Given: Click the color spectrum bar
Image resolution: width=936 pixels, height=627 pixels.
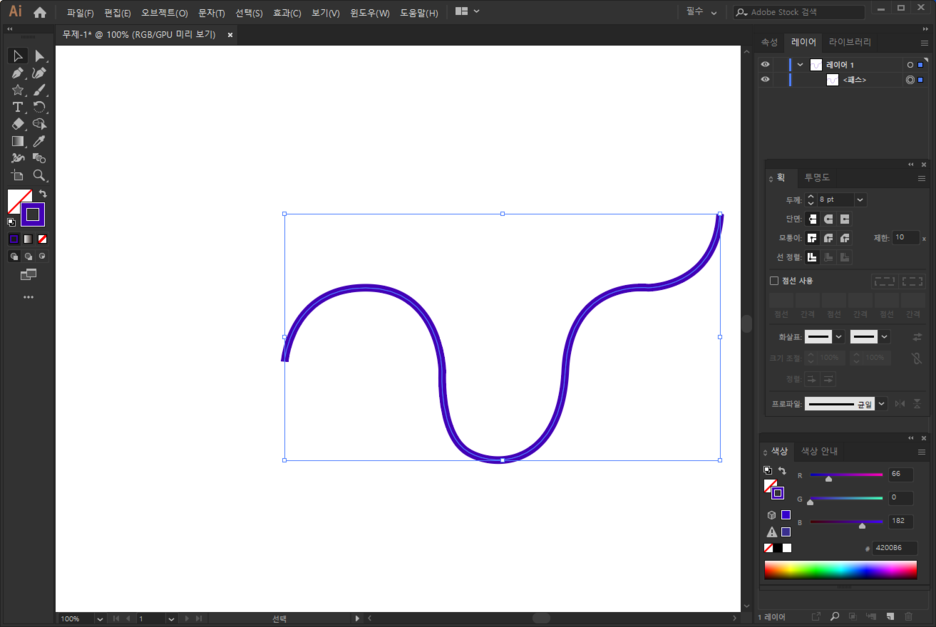Looking at the screenshot, I should pyautogui.click(x=840, y=570).
